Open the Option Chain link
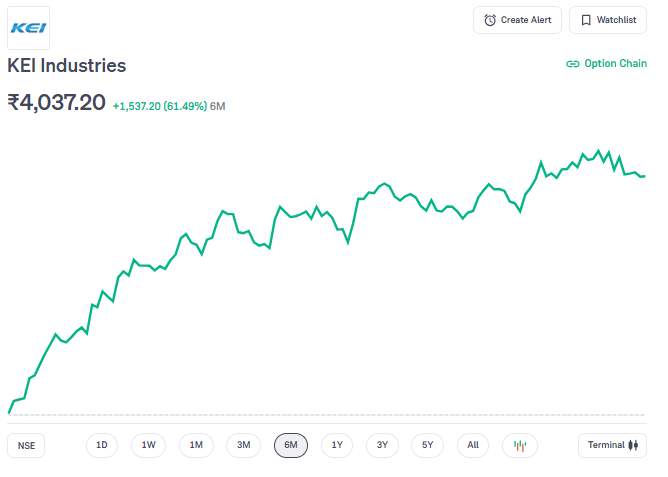Screen dimensions: 668x477 pyautogui.click(x=607, y=64)
